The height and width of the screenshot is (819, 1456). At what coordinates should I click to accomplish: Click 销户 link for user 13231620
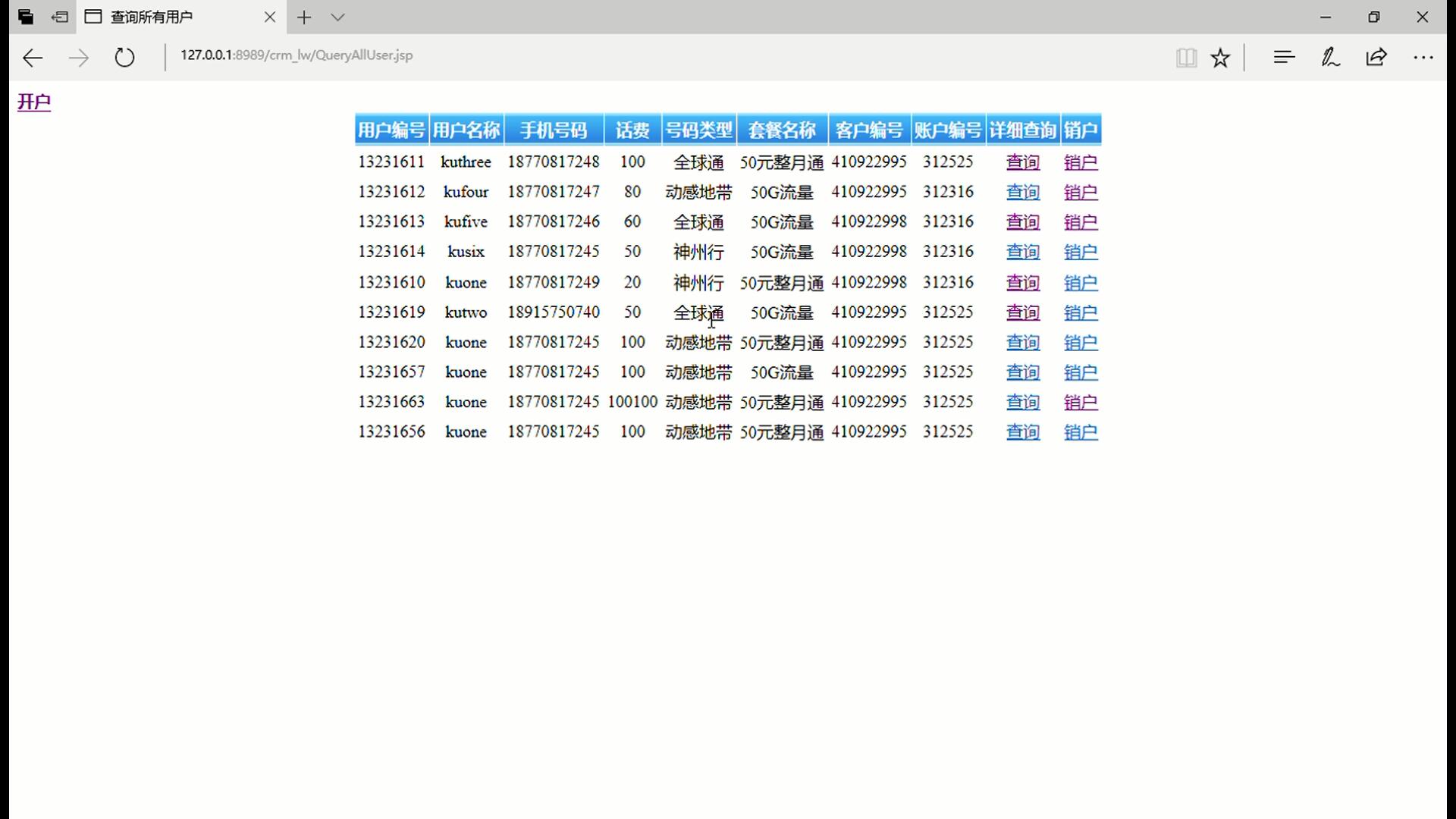pos(1081,343)
